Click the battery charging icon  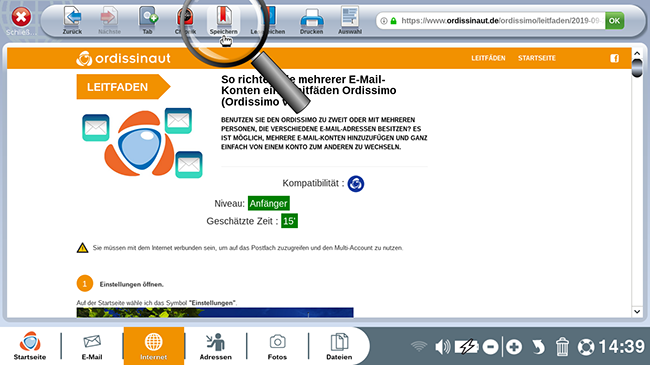point(467,347)
